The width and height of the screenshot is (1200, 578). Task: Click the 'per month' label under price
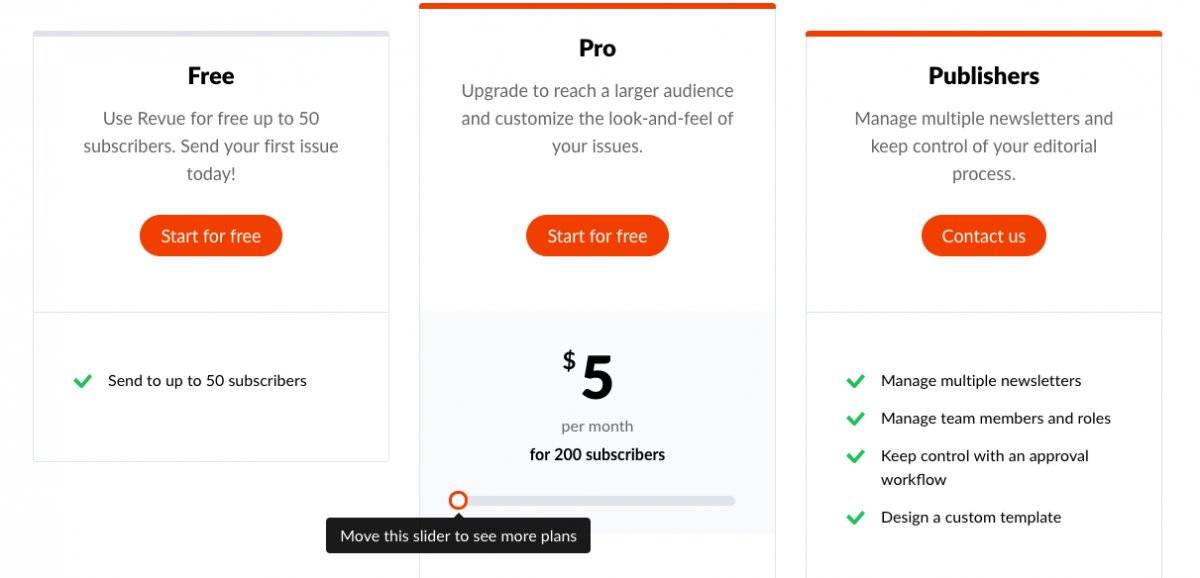(597, 427)
